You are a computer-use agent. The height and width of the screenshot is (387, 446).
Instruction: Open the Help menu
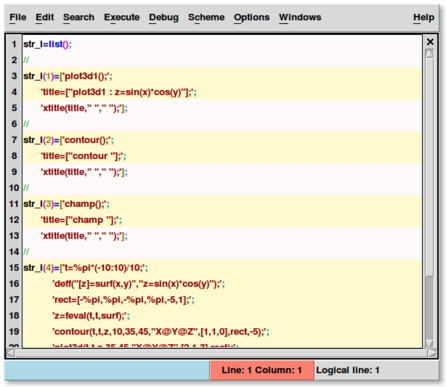tap(424, 17)
